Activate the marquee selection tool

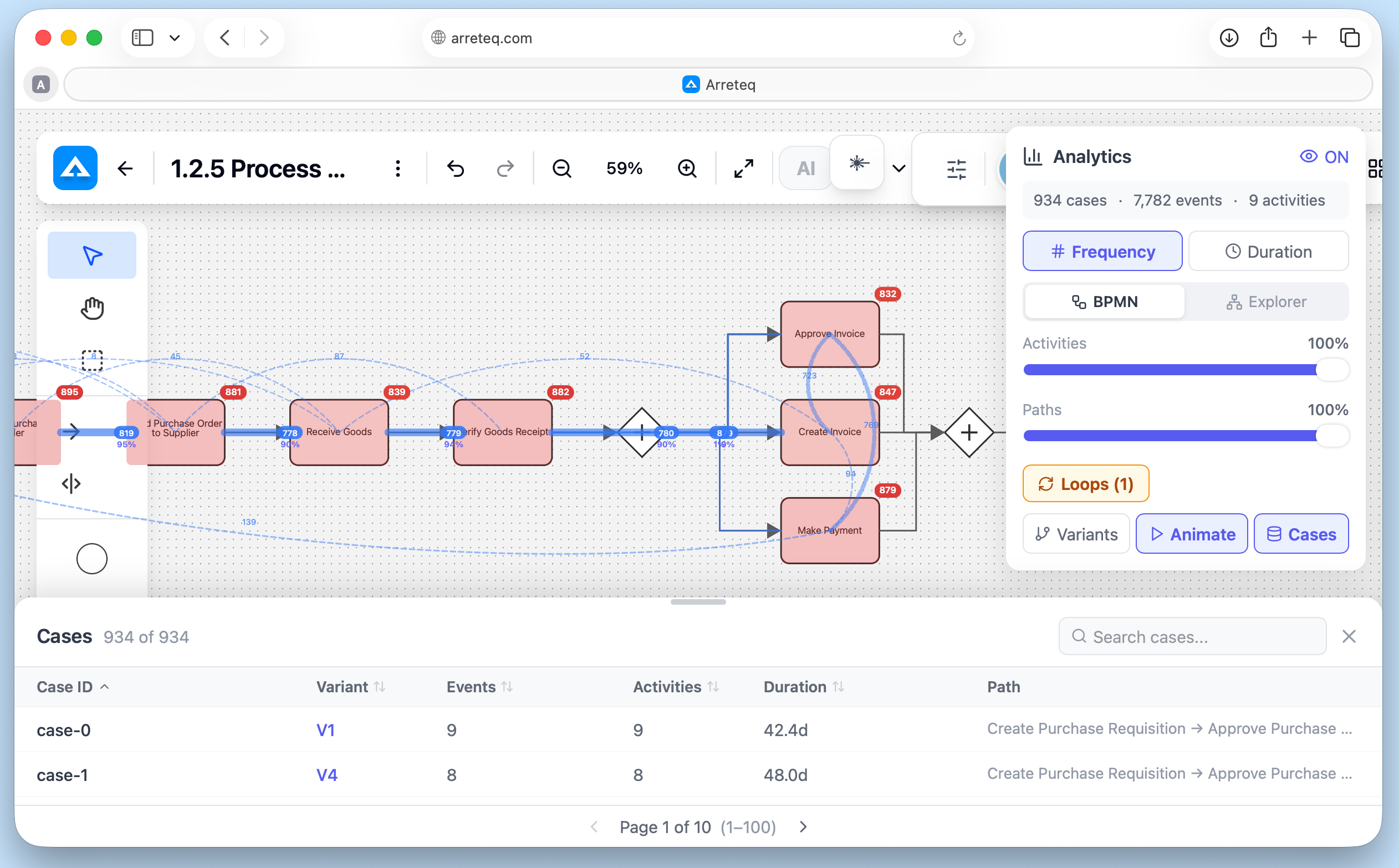coord(93,360)
